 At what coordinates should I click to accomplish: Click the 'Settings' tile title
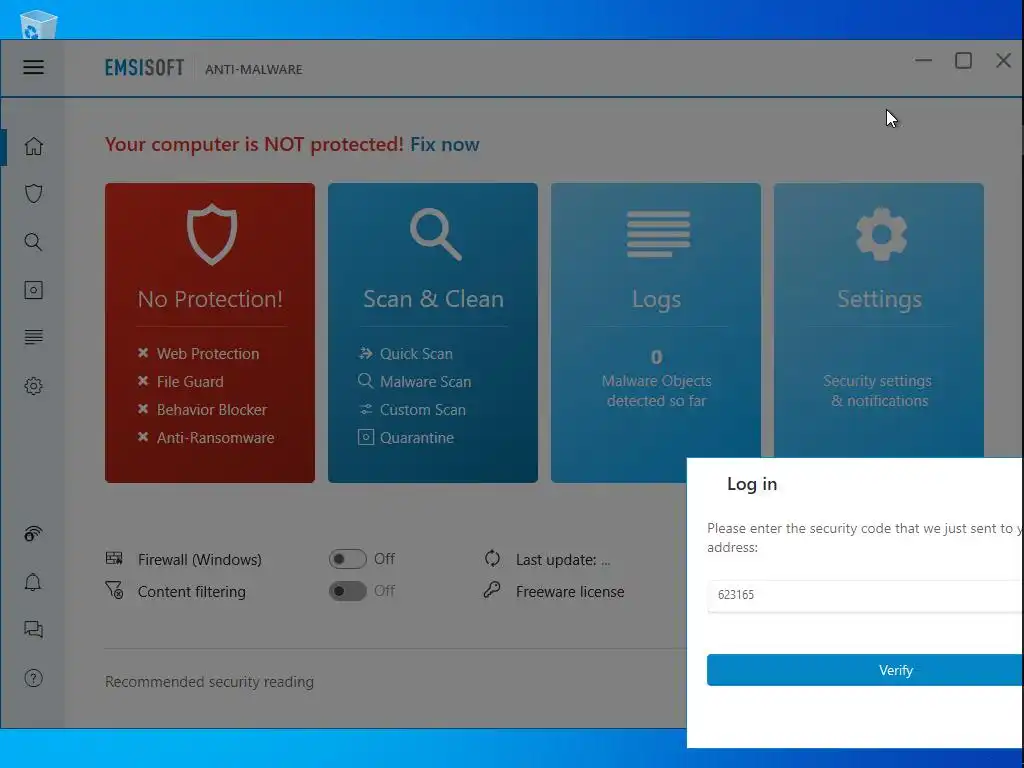[880, 299]
